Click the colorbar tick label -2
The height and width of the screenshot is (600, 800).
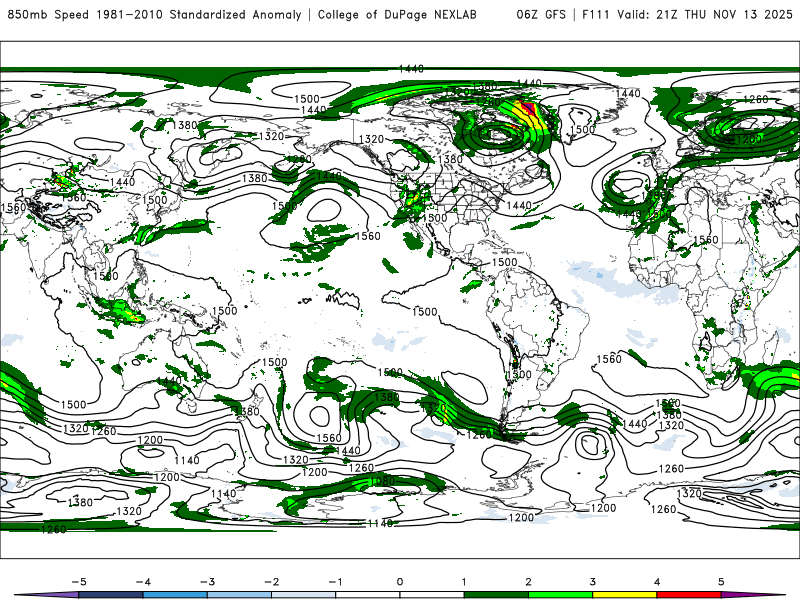pyautogui.click(x=271, y=582)
